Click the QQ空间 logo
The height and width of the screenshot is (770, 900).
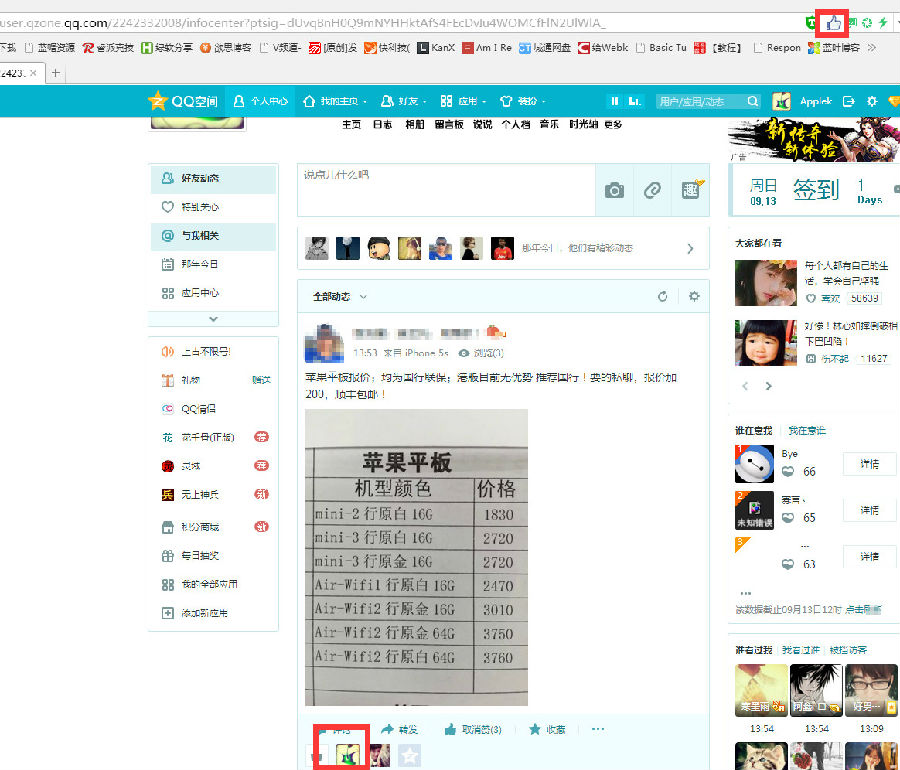coord(183,101)
